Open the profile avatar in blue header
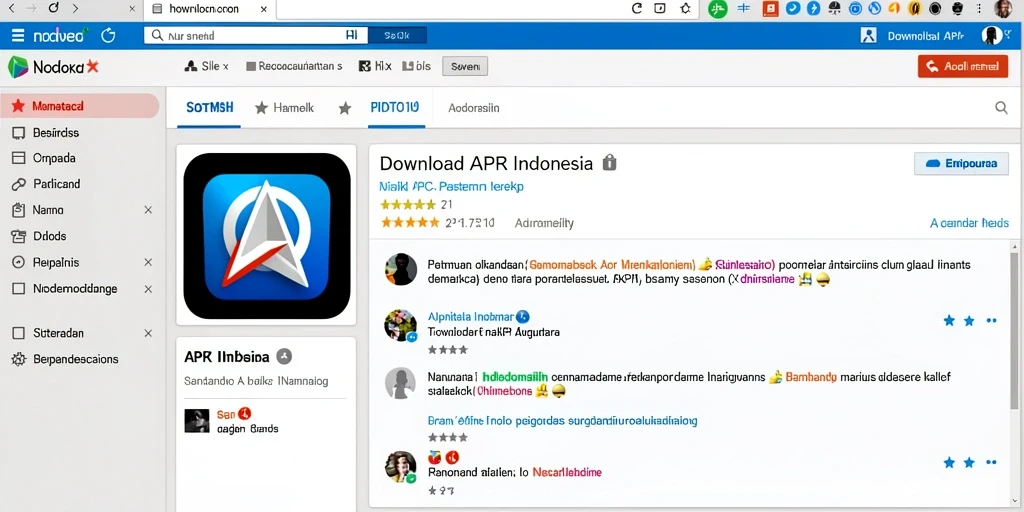This screenshot has height=512, width=1024. click(991, 35)
